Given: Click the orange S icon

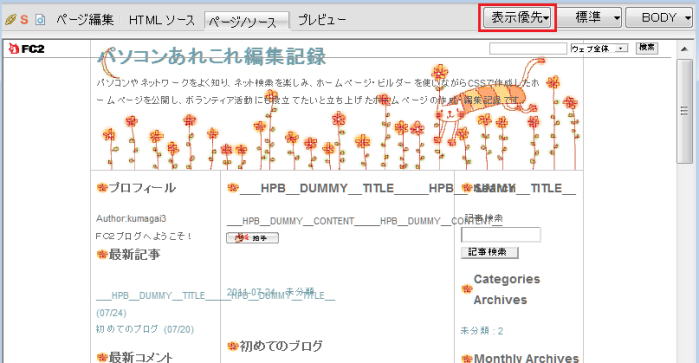Looking at the screenshot, I should pos(24,20).
